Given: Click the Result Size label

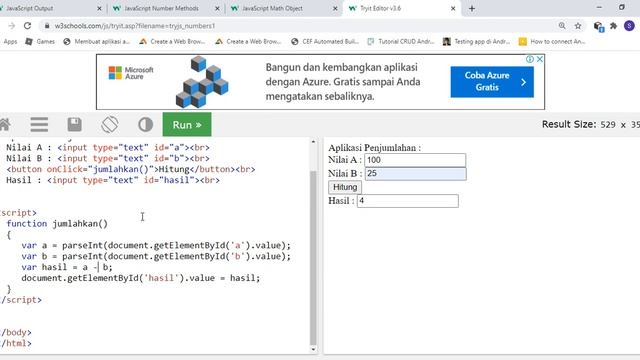Looking at the screenshot, I should [x=569, y=124].
